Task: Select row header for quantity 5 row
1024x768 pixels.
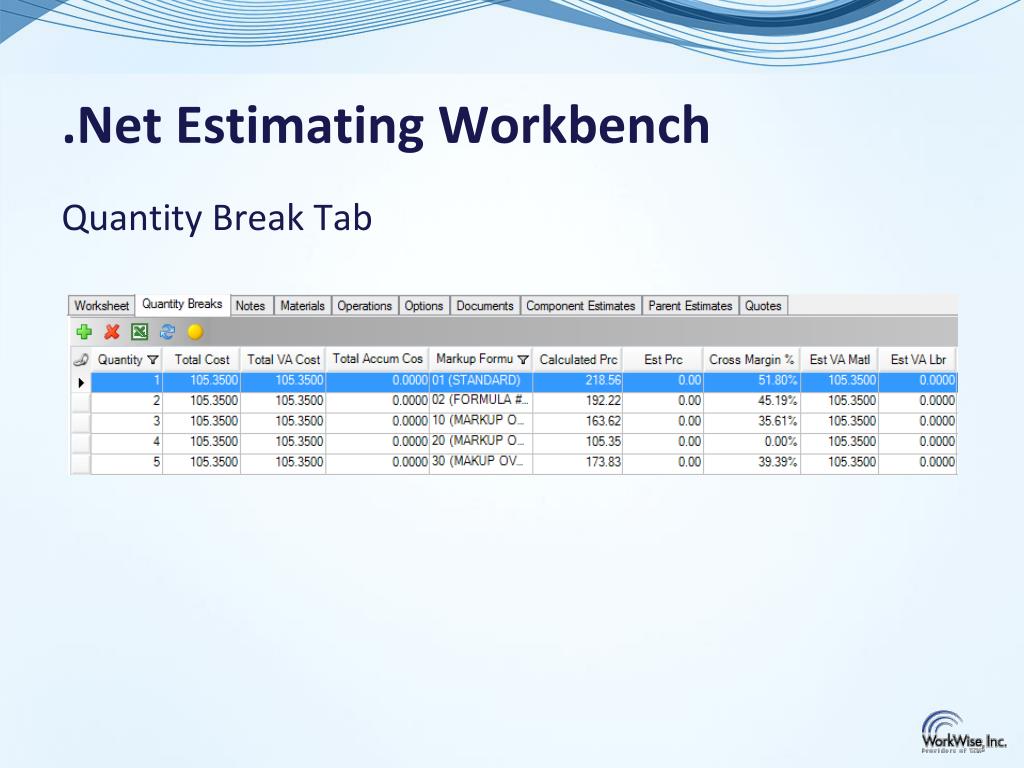Action: click(x=81, y=464)
